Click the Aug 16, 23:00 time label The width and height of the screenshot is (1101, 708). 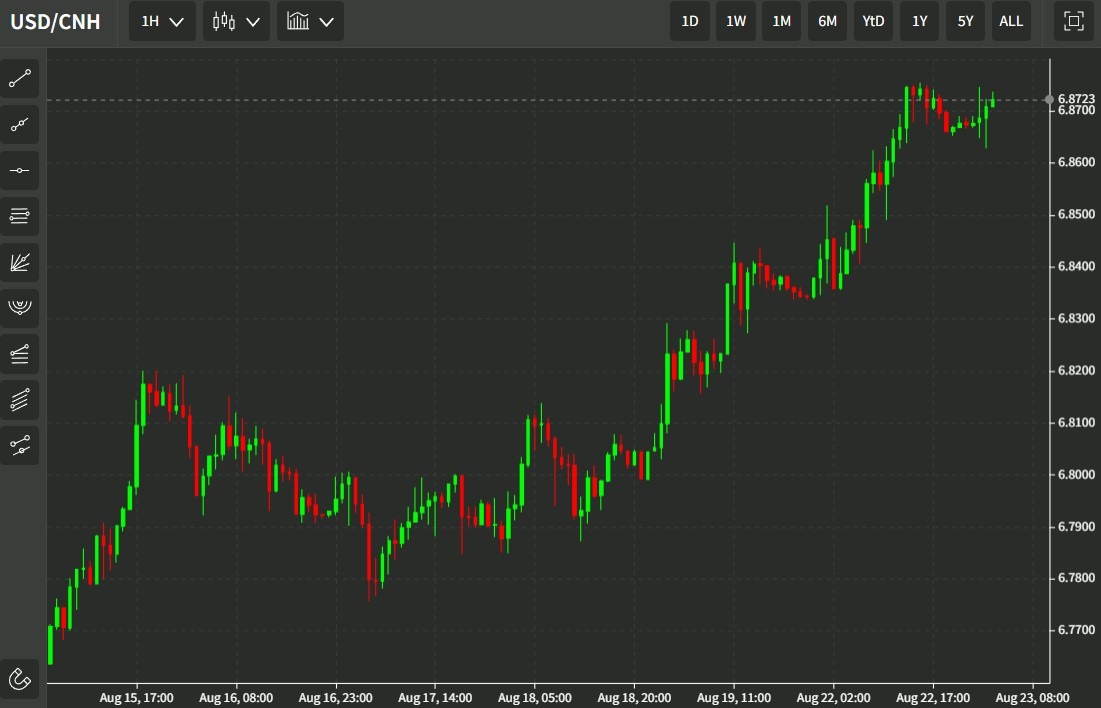click(336, 697)
